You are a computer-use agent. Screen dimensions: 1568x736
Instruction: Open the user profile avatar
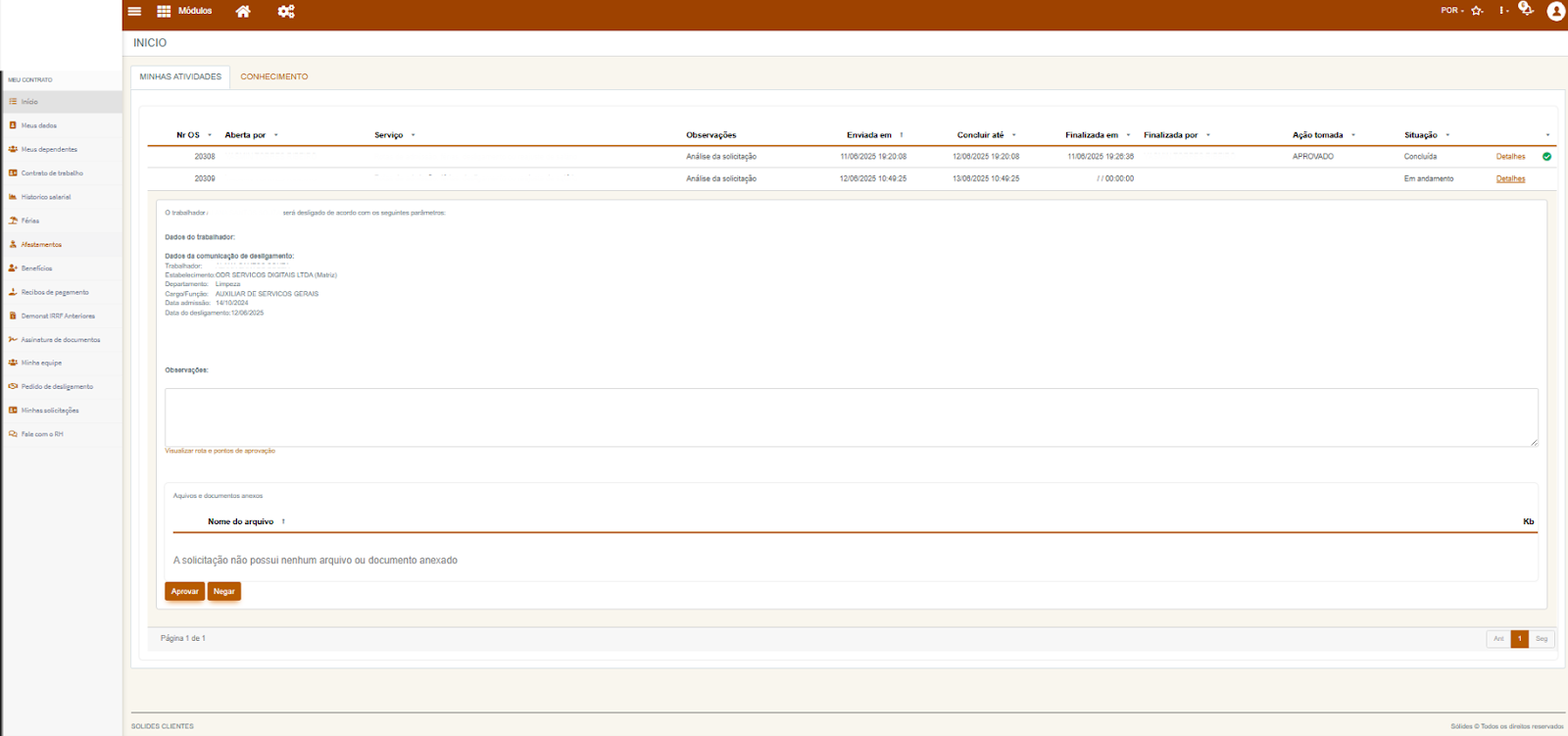coord(1555,11)
